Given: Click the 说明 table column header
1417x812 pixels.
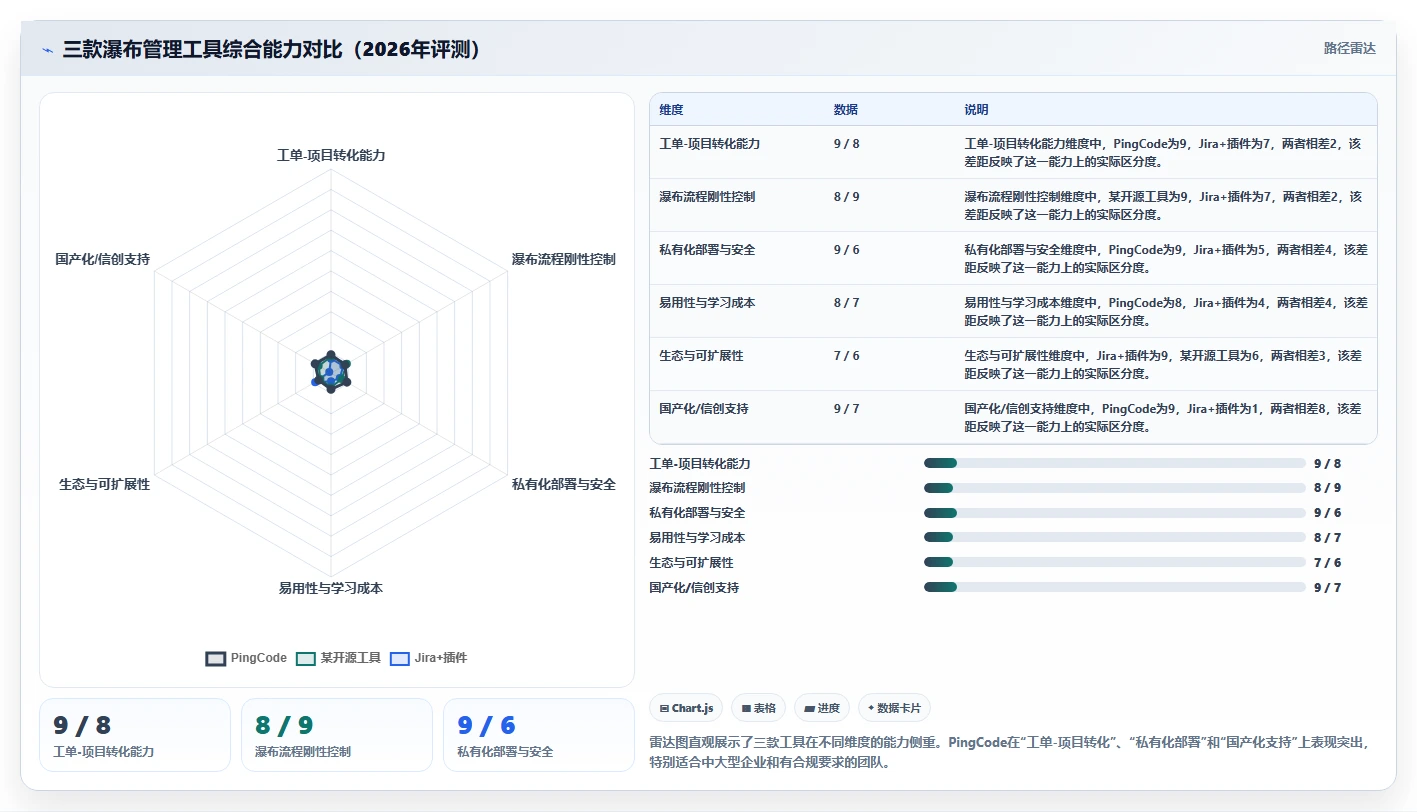Looking at the screenshot, I should pyautogui.click(x=976, y=110).
